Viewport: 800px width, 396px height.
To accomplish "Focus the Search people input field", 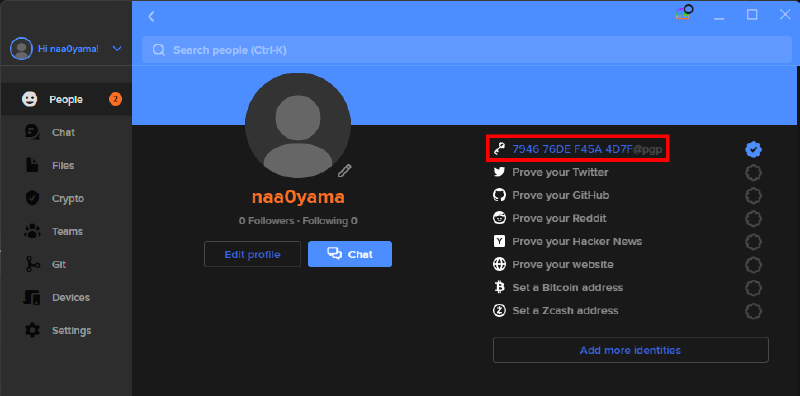I will (466, 50).
